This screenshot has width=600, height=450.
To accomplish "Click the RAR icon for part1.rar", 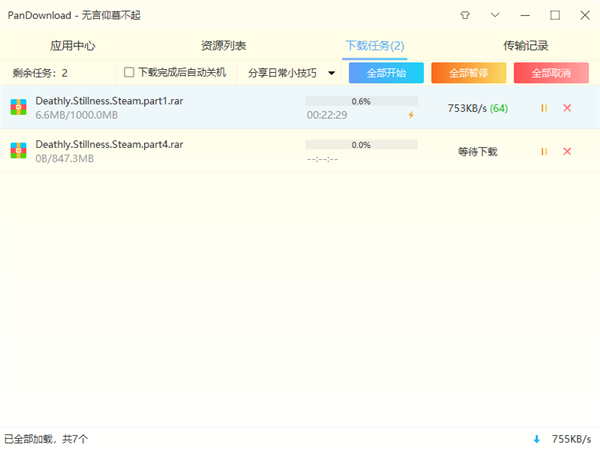I will 18,107.
